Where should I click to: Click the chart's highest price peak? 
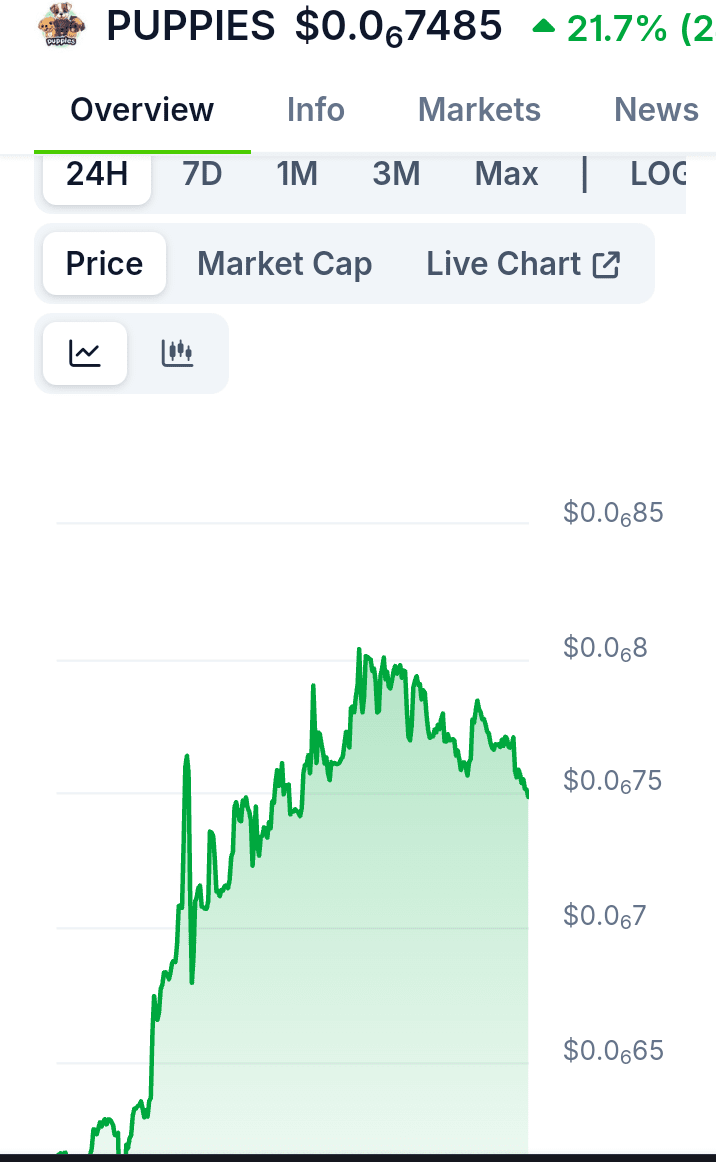pos(358,650)
